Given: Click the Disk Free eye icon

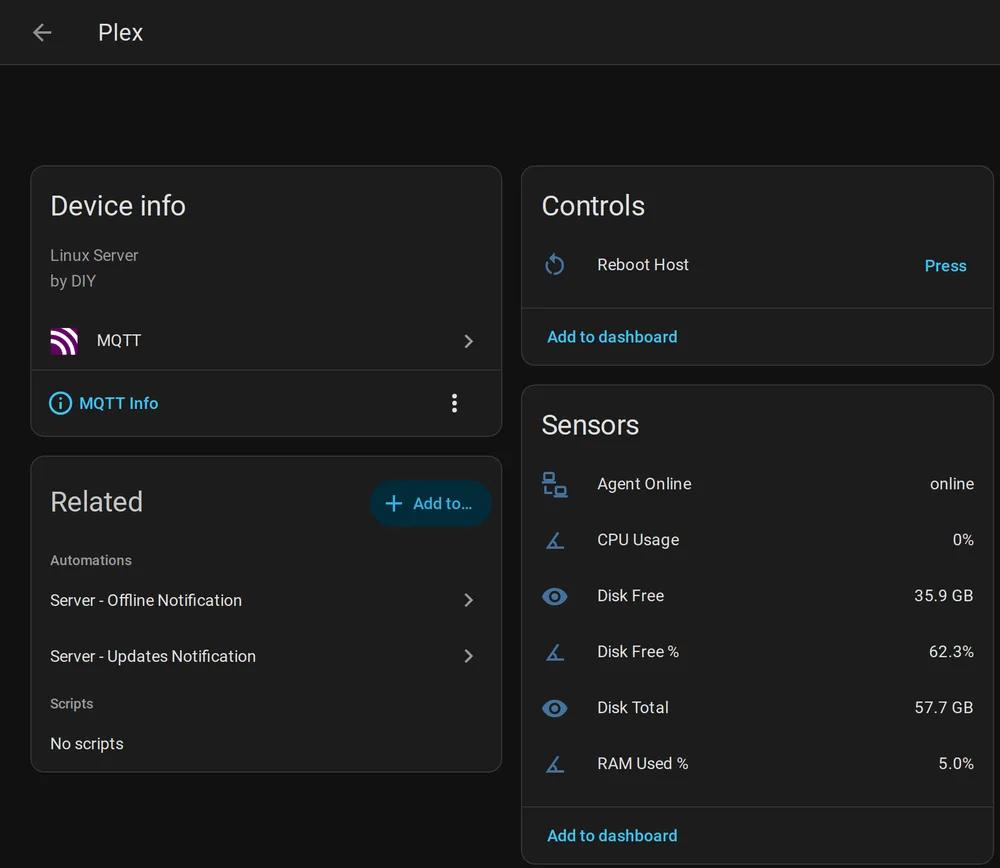Looking at the screenshot, I should coord(555,596).
